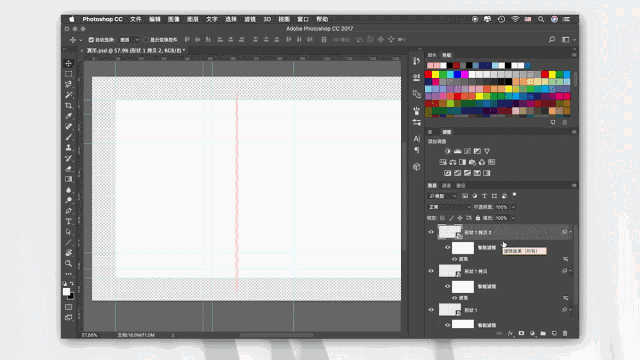640x360 pixels.
Task: Open the layer blend mode dropdown 正常
Action: pos(449,207)
